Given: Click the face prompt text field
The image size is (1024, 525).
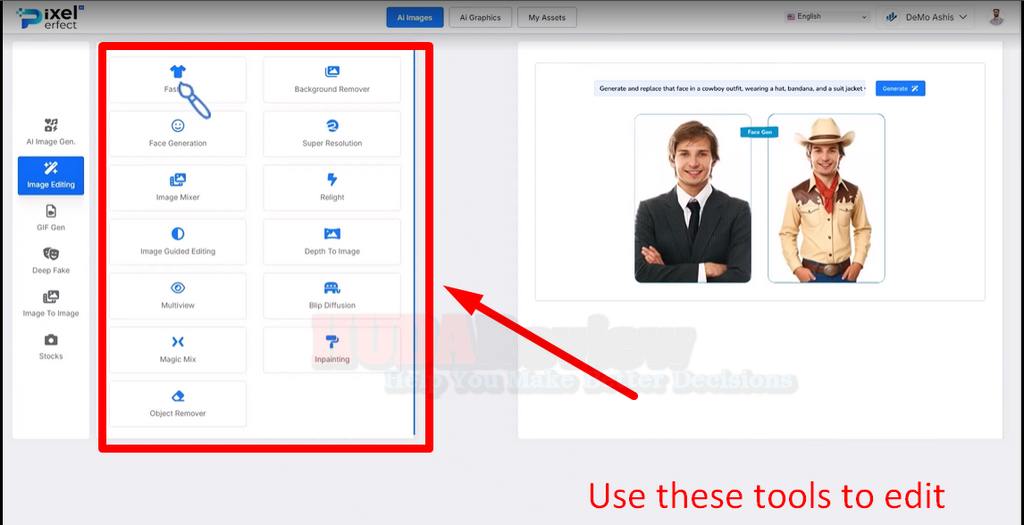Looking at the screenshot, I should pyautogui.click(x=729, y=89).
